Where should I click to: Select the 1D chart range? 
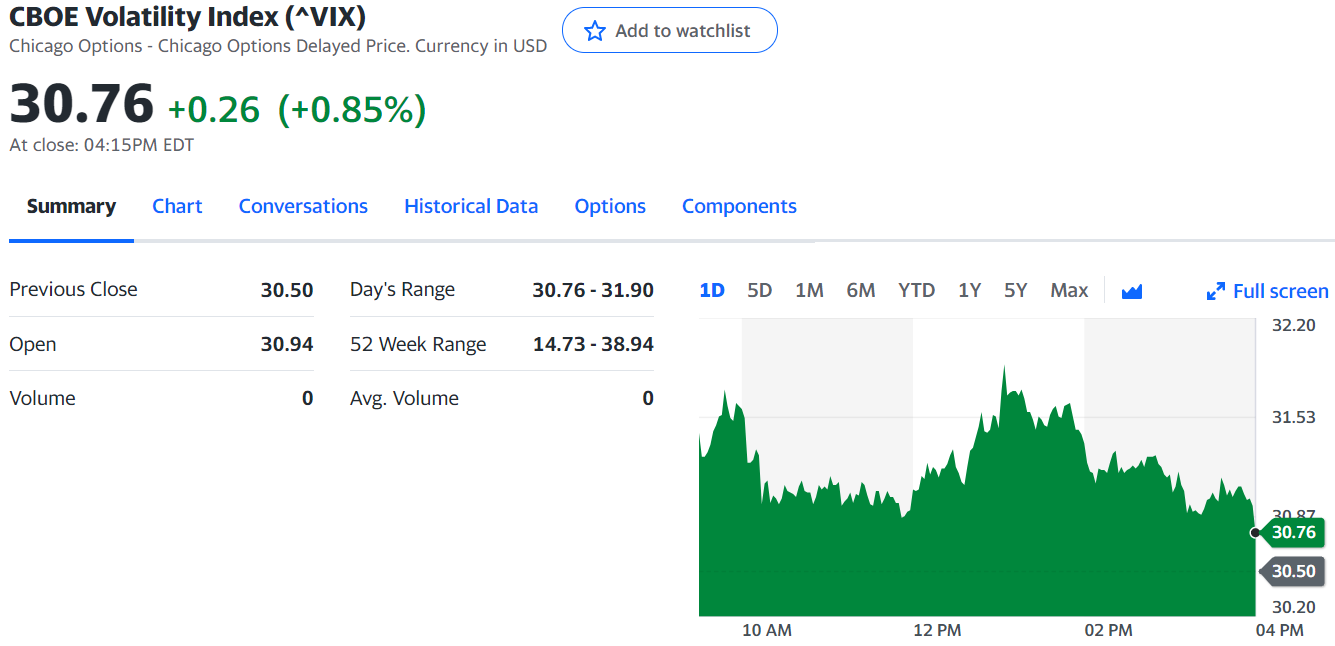[712, 290]
